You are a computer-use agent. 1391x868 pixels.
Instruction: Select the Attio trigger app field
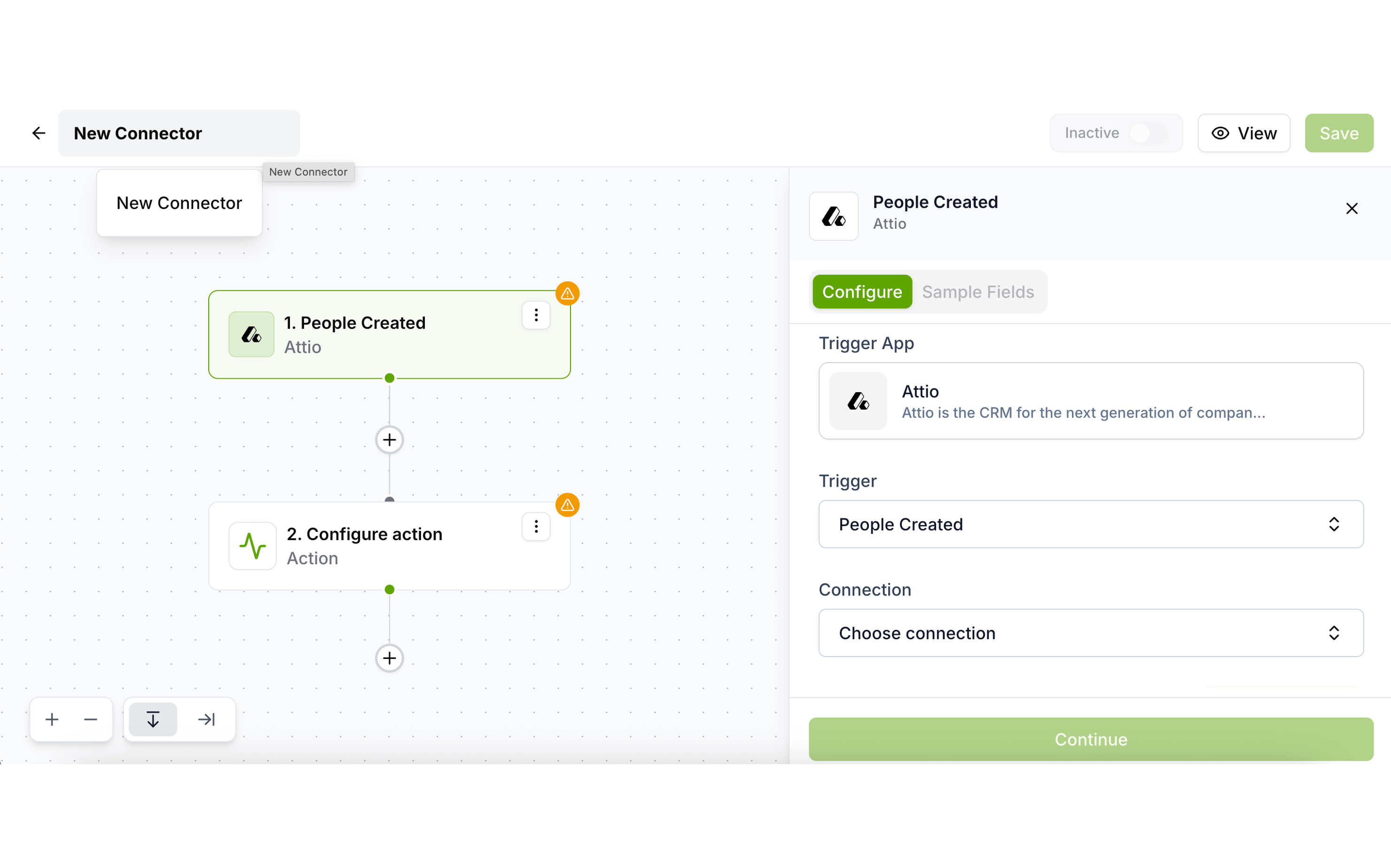[x=1091, y=401]
